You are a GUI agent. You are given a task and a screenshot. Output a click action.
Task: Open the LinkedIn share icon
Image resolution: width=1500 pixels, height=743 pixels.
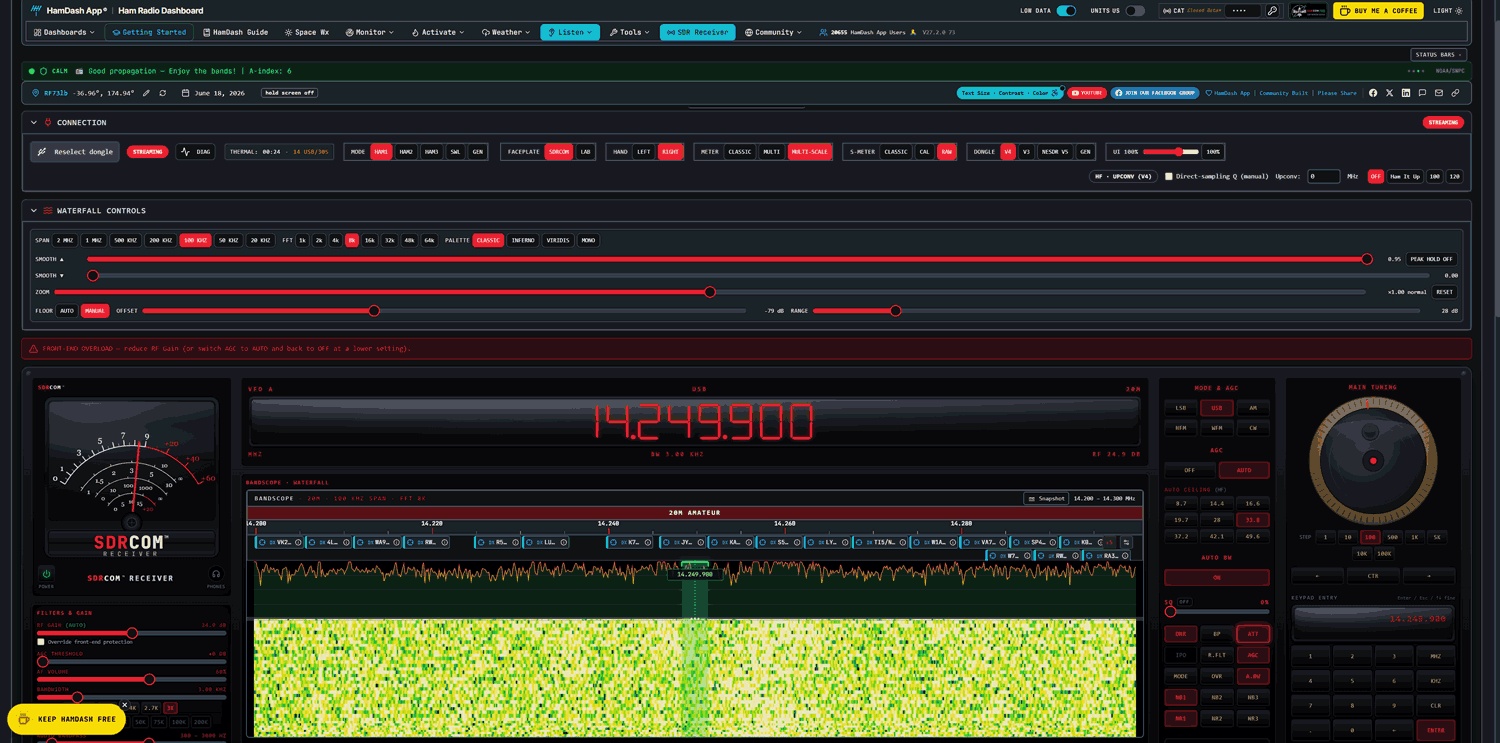pyautogui.click(x=1406, y=93)
